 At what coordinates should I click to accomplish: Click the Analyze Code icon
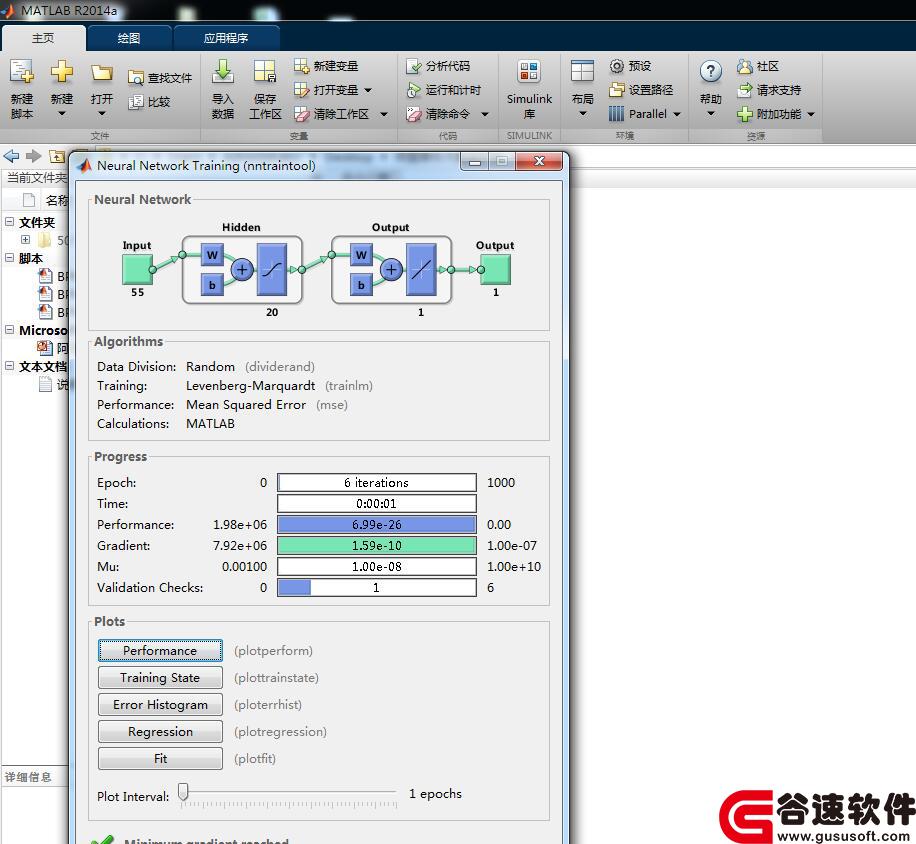pos(414,66)
